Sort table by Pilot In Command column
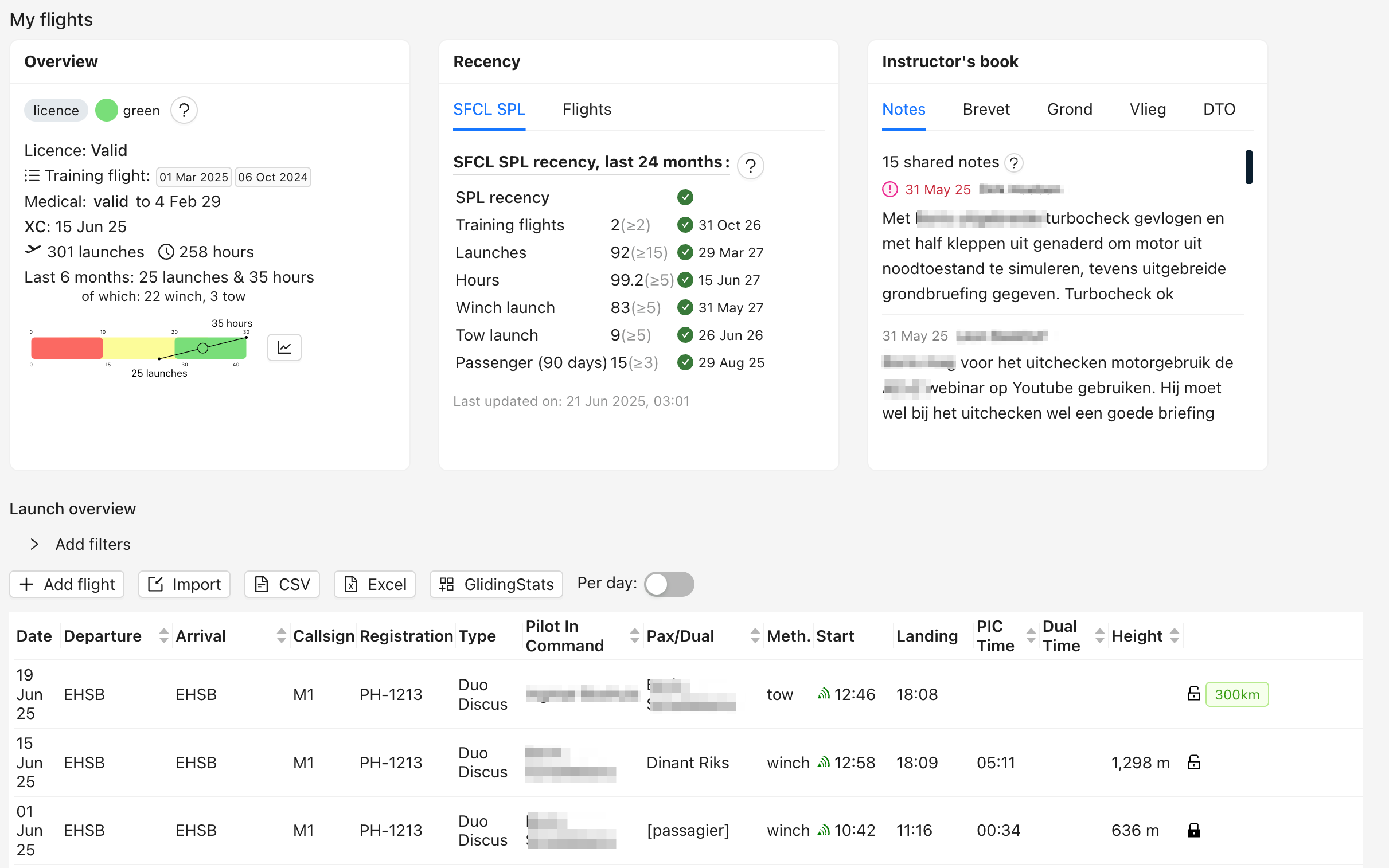The height and width of the screenshot is (868, 1389). pyautogui.click(x=634, y=635)
